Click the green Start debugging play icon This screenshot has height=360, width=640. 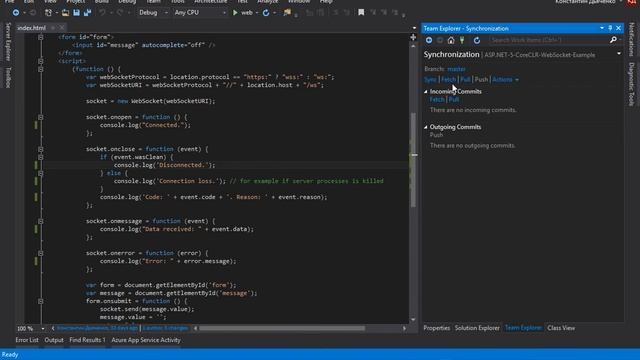[x=235, y=13]
